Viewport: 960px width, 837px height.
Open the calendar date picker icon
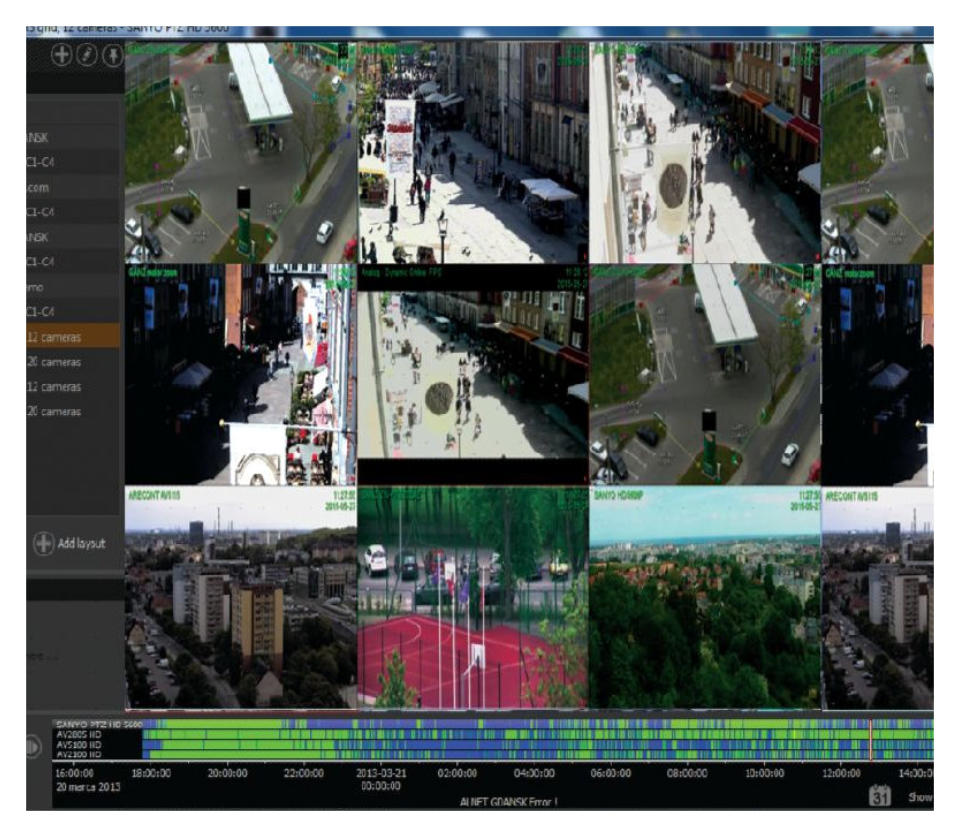pyautogui.click(x=879, y=796)
